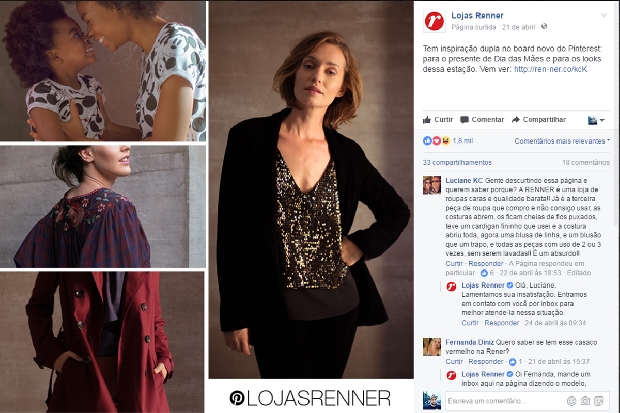Click the Comentar speech bubble button
The height and width of the screenshot is (413, 620).
[482, 119]
